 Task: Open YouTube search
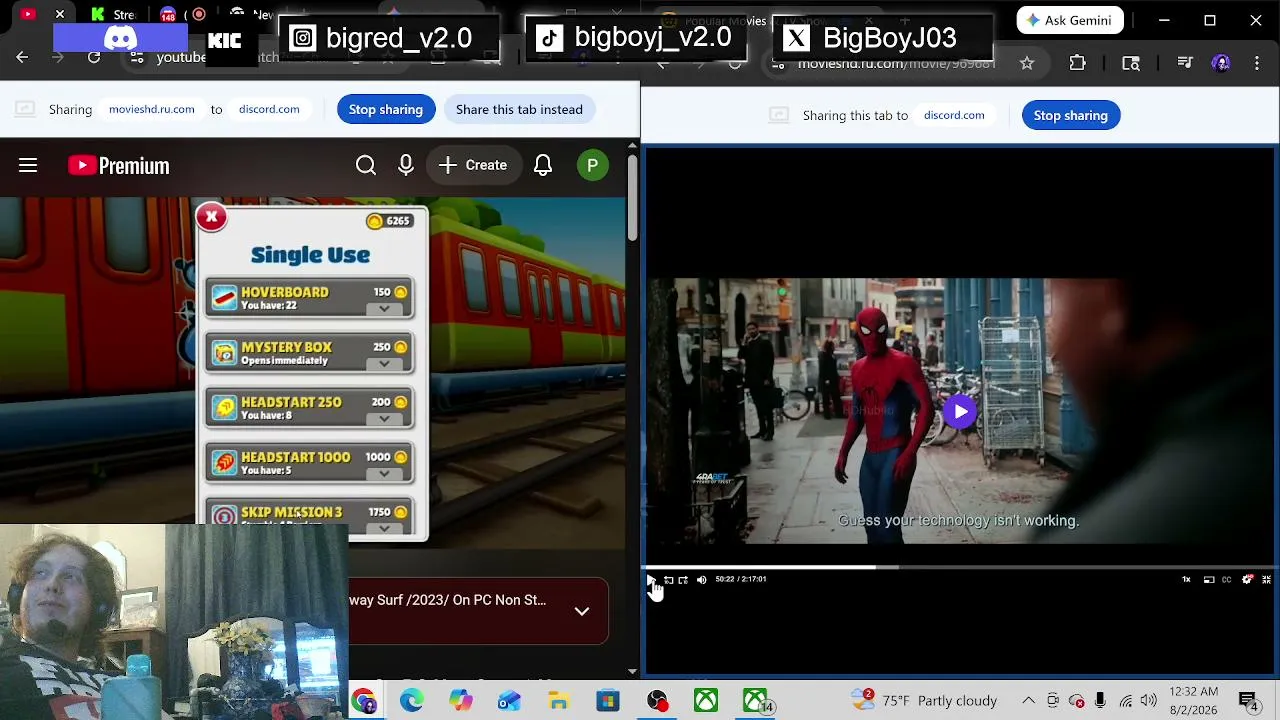point(366,165)
